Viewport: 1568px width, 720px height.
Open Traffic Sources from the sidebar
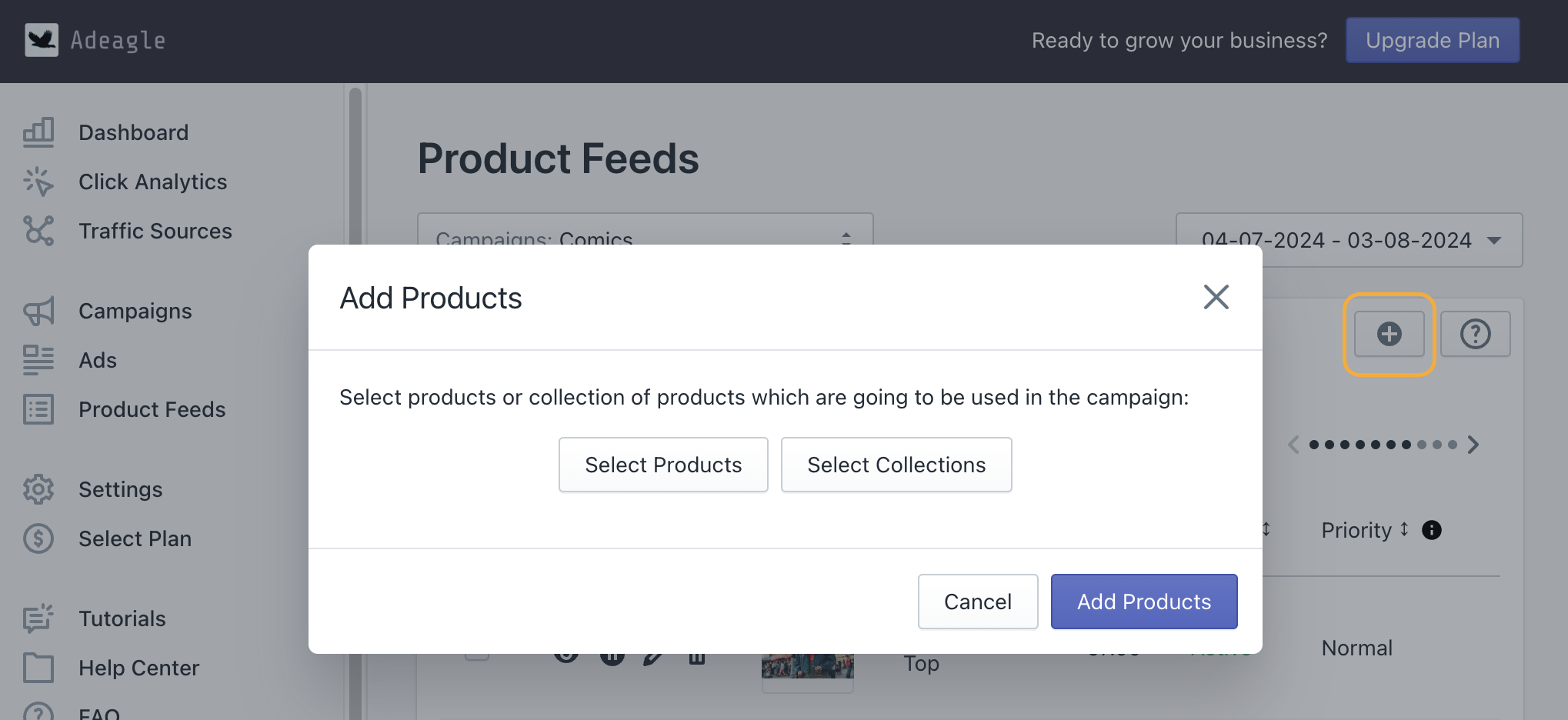coord(38,231)
